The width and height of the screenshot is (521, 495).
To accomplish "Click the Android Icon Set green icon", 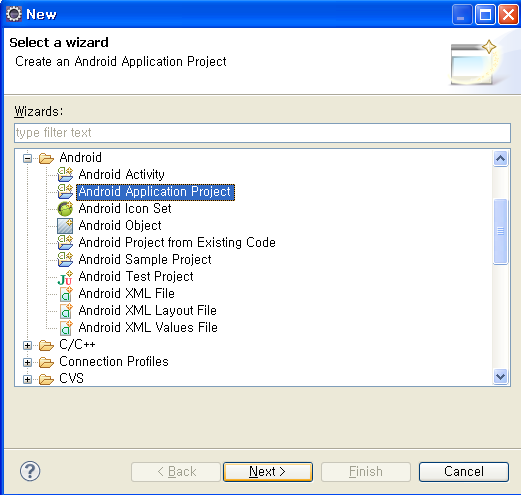I will point(65,209).
